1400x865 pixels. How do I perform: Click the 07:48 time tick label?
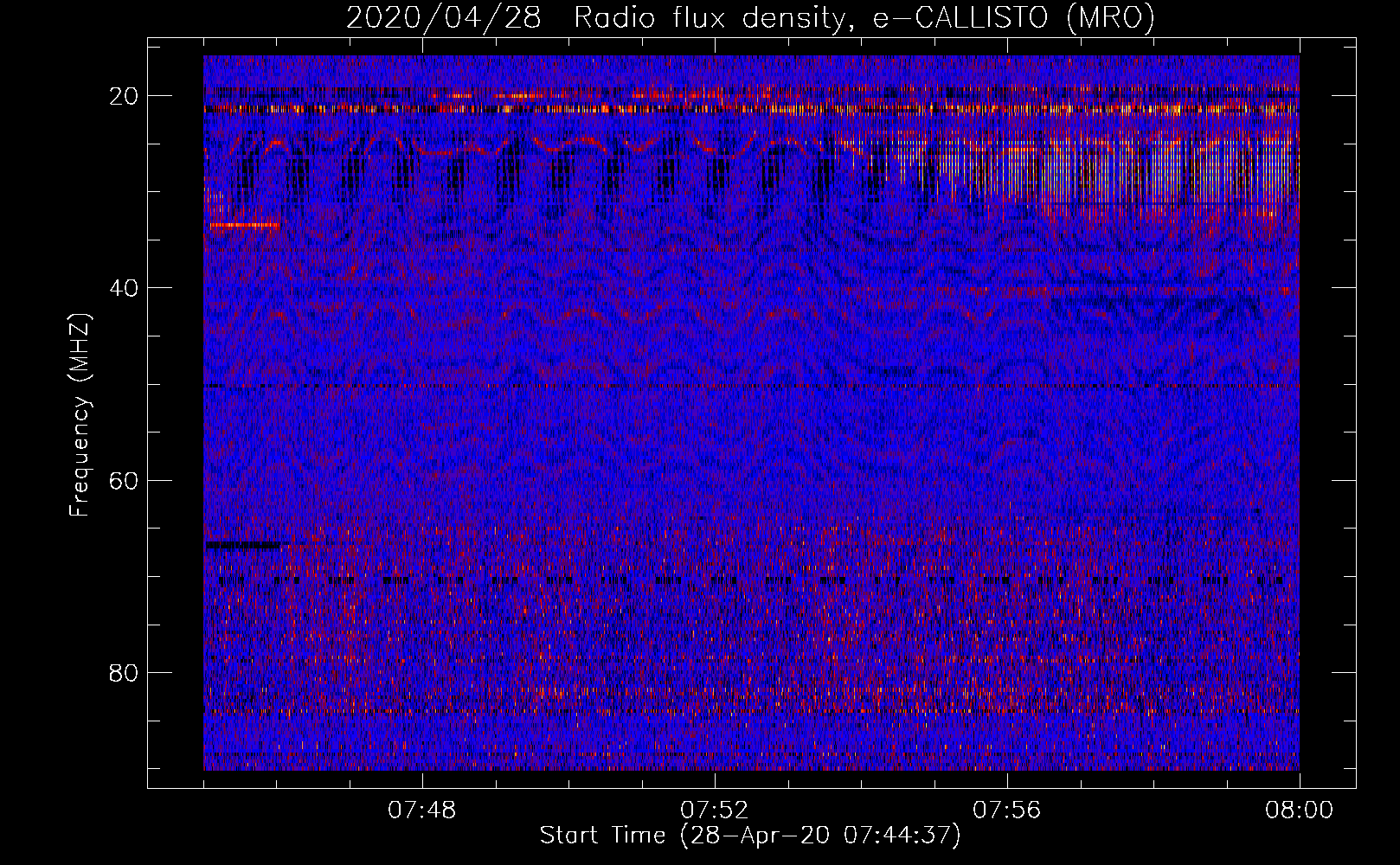[x=422, y=811]
